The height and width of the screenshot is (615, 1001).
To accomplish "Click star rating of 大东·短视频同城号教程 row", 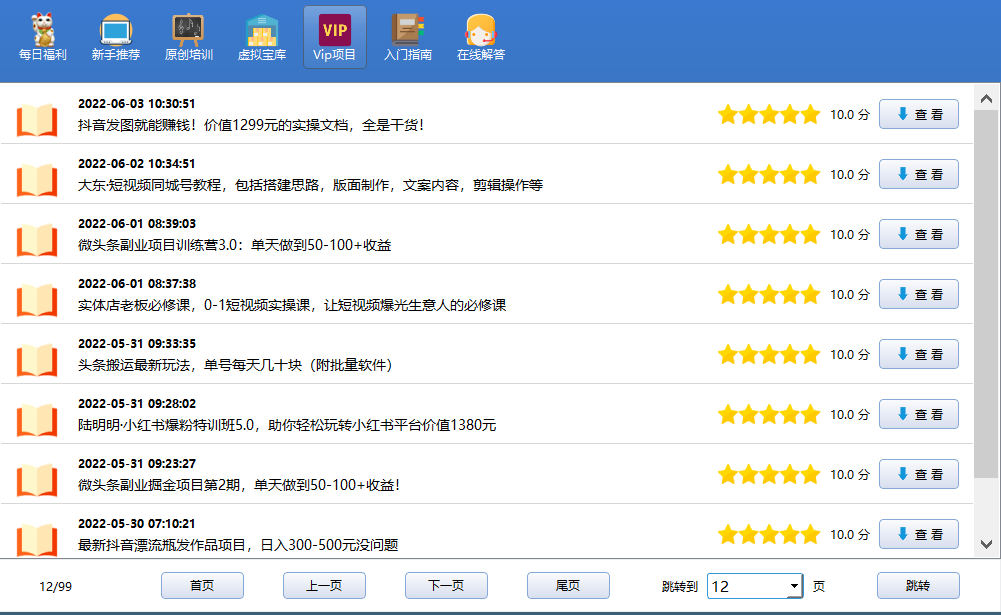I will pyautogui.click(x=769, y=174).
